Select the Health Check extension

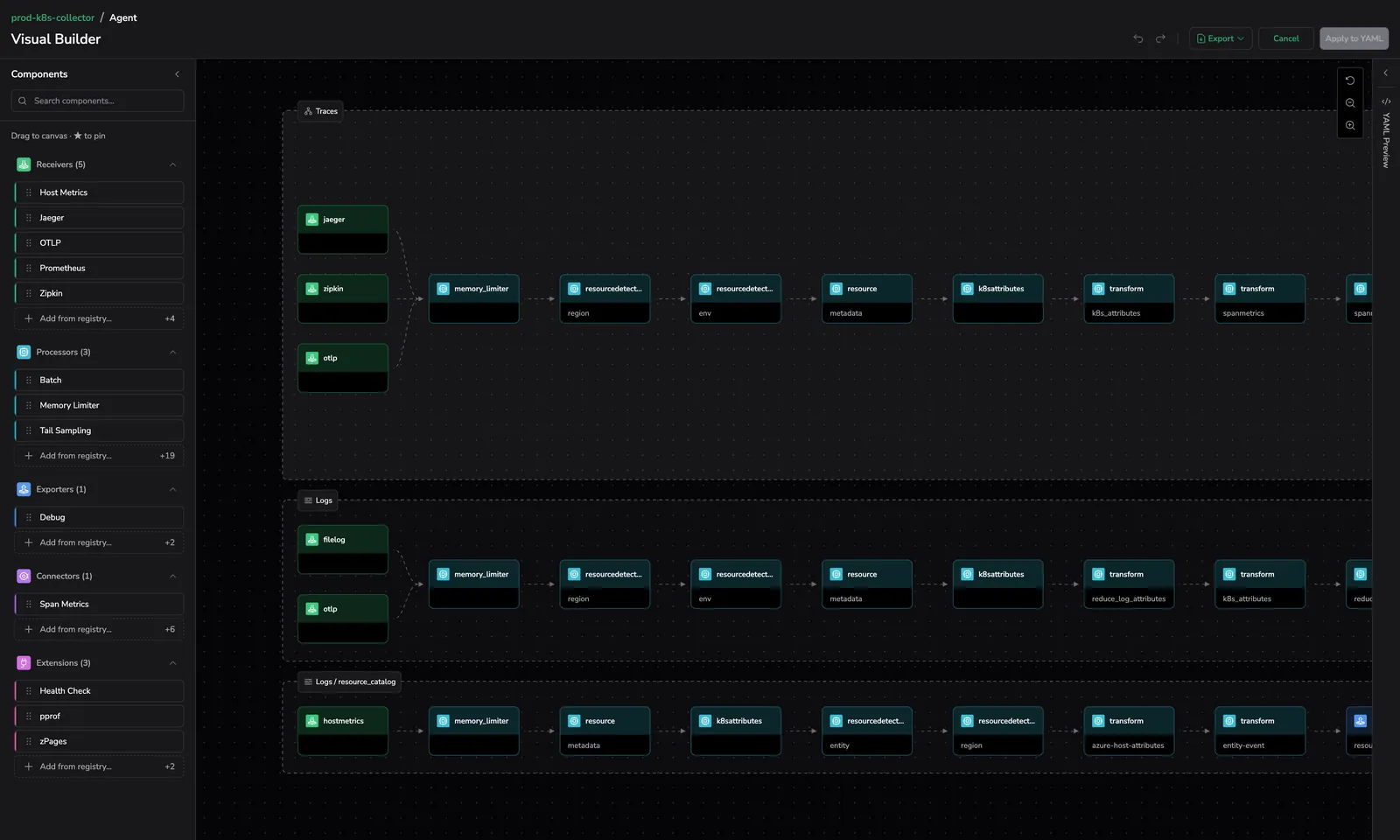tap(99, 690)
